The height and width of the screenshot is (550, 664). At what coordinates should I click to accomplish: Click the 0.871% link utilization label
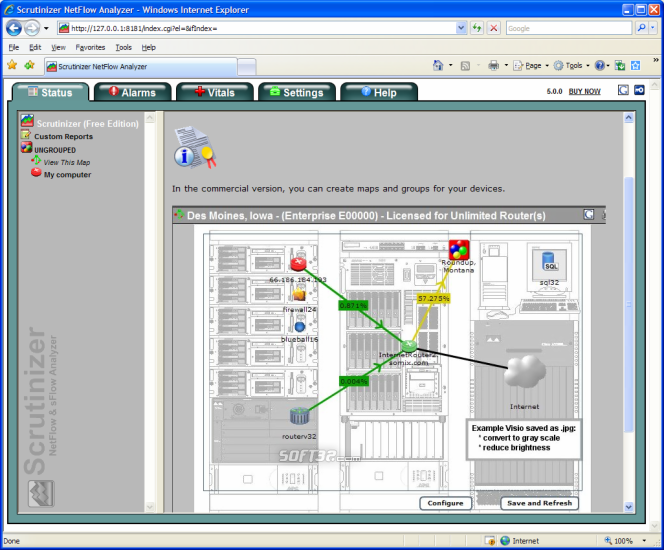[x=353, y=305]
